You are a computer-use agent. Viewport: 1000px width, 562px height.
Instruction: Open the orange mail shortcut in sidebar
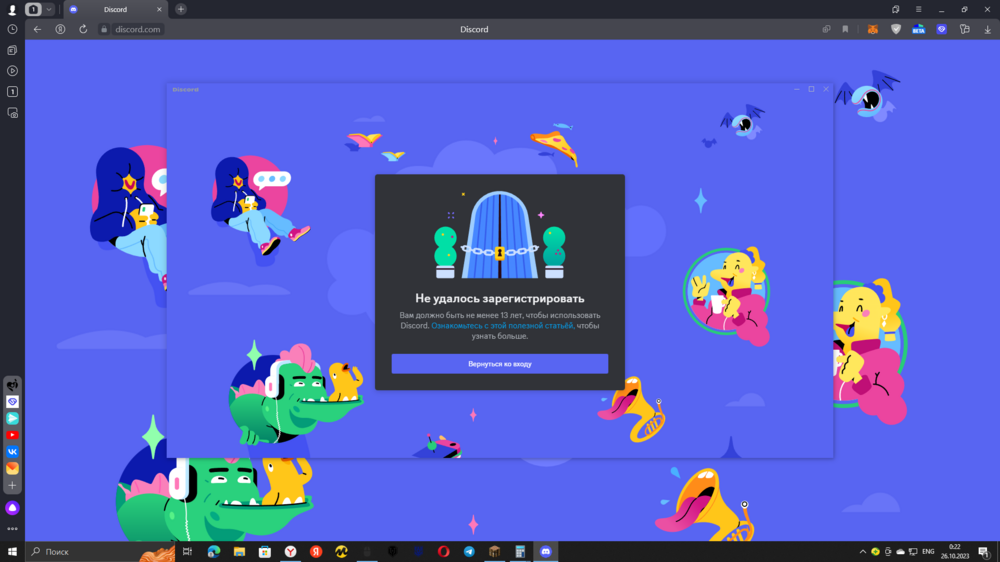[x=12, y=468]
